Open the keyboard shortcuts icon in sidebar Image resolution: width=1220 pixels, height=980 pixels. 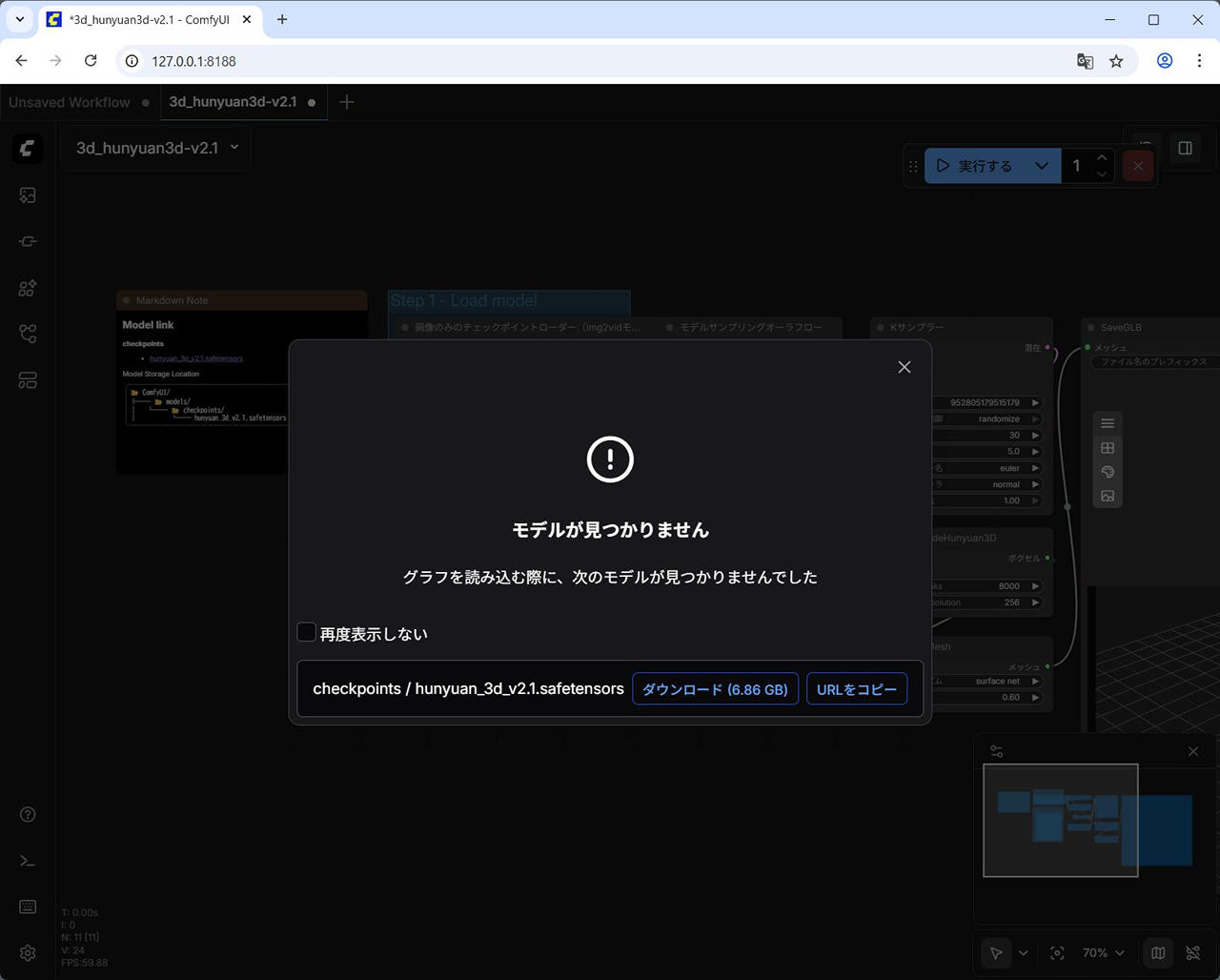click(28, 907)
